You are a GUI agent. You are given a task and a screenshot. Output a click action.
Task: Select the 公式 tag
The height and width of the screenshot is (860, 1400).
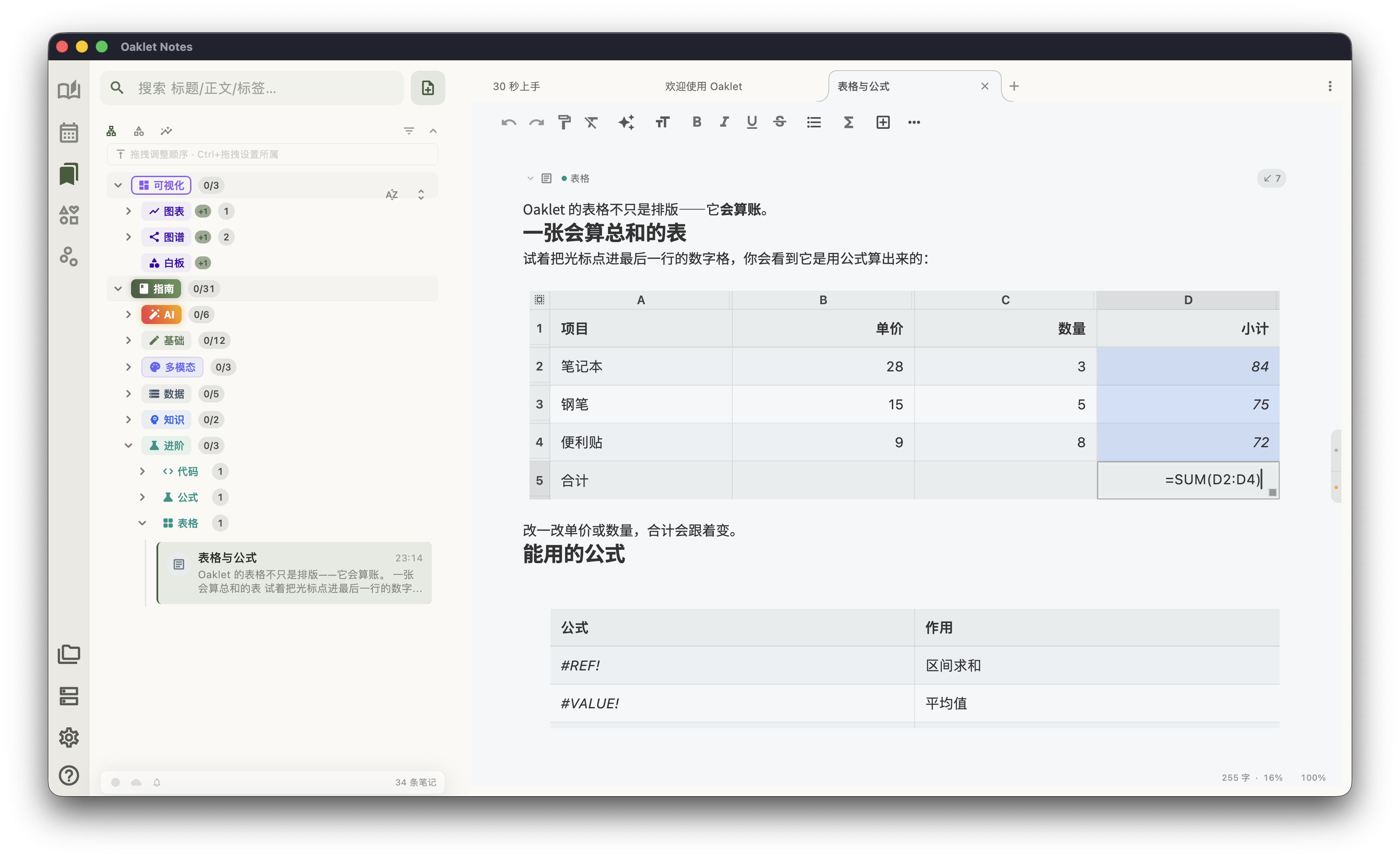[x=180, y=497]
